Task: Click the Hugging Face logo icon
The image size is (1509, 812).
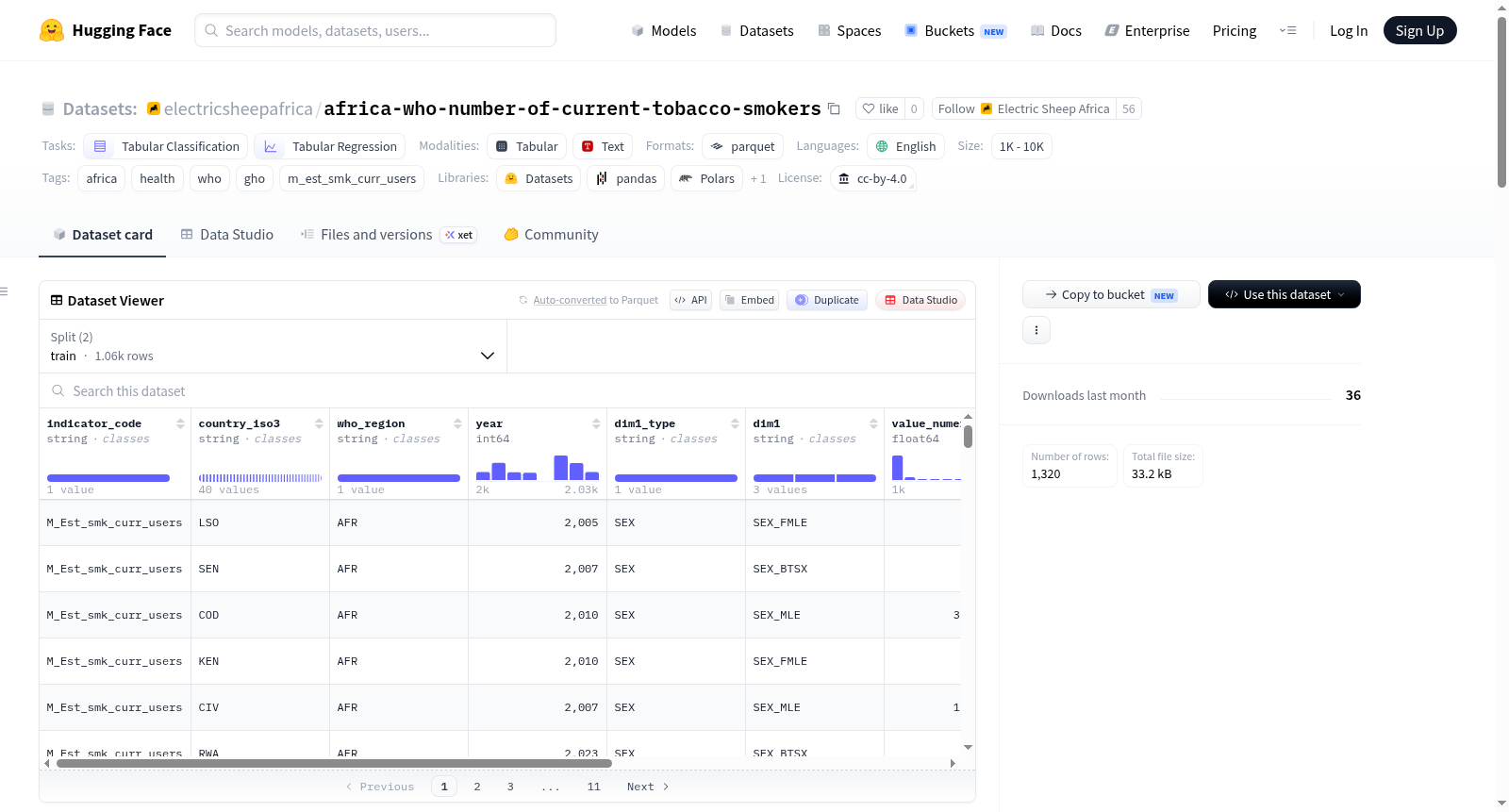Action: [52, 30]
